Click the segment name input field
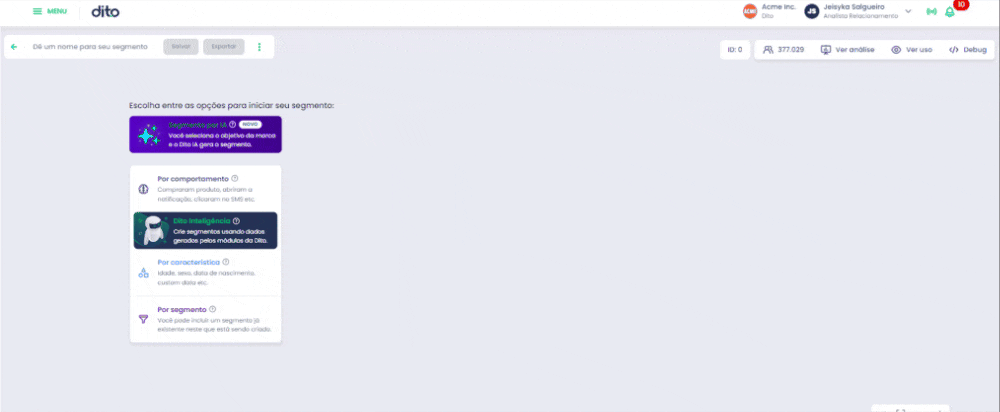Screen dimensions: 1000x412 coord(91,47)
